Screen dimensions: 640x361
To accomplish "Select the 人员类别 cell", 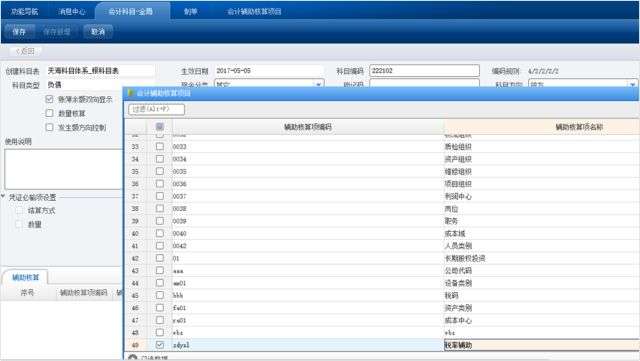I will pos(541,245).
